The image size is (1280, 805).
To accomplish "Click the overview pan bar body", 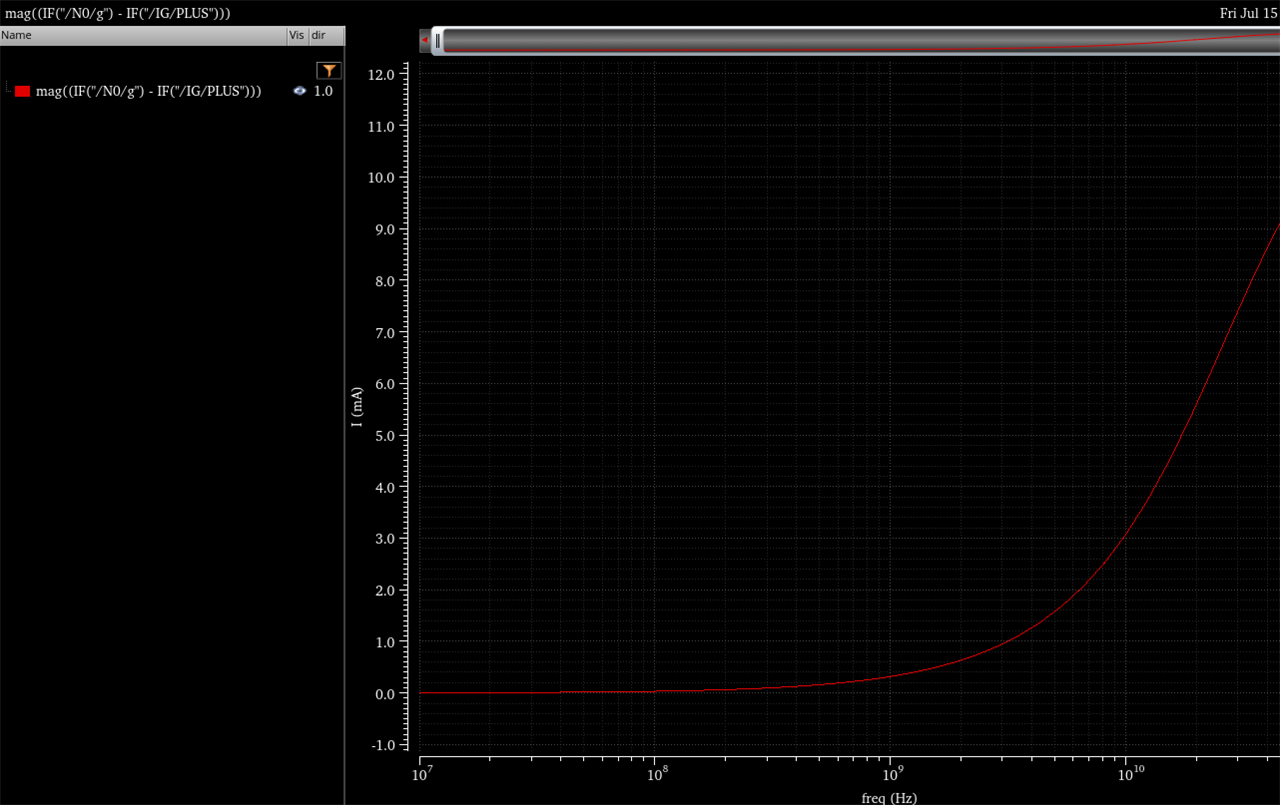I will [x=860, y=40].
